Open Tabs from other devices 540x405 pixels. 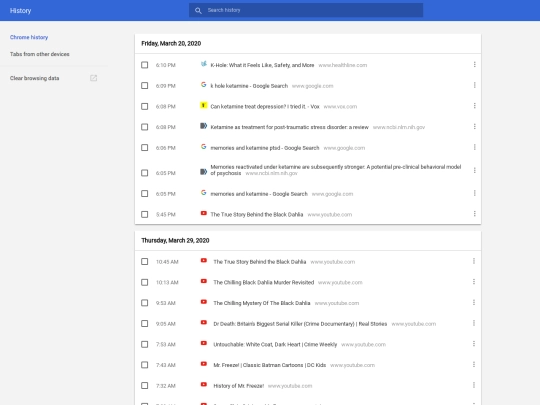tap(40, 54)
